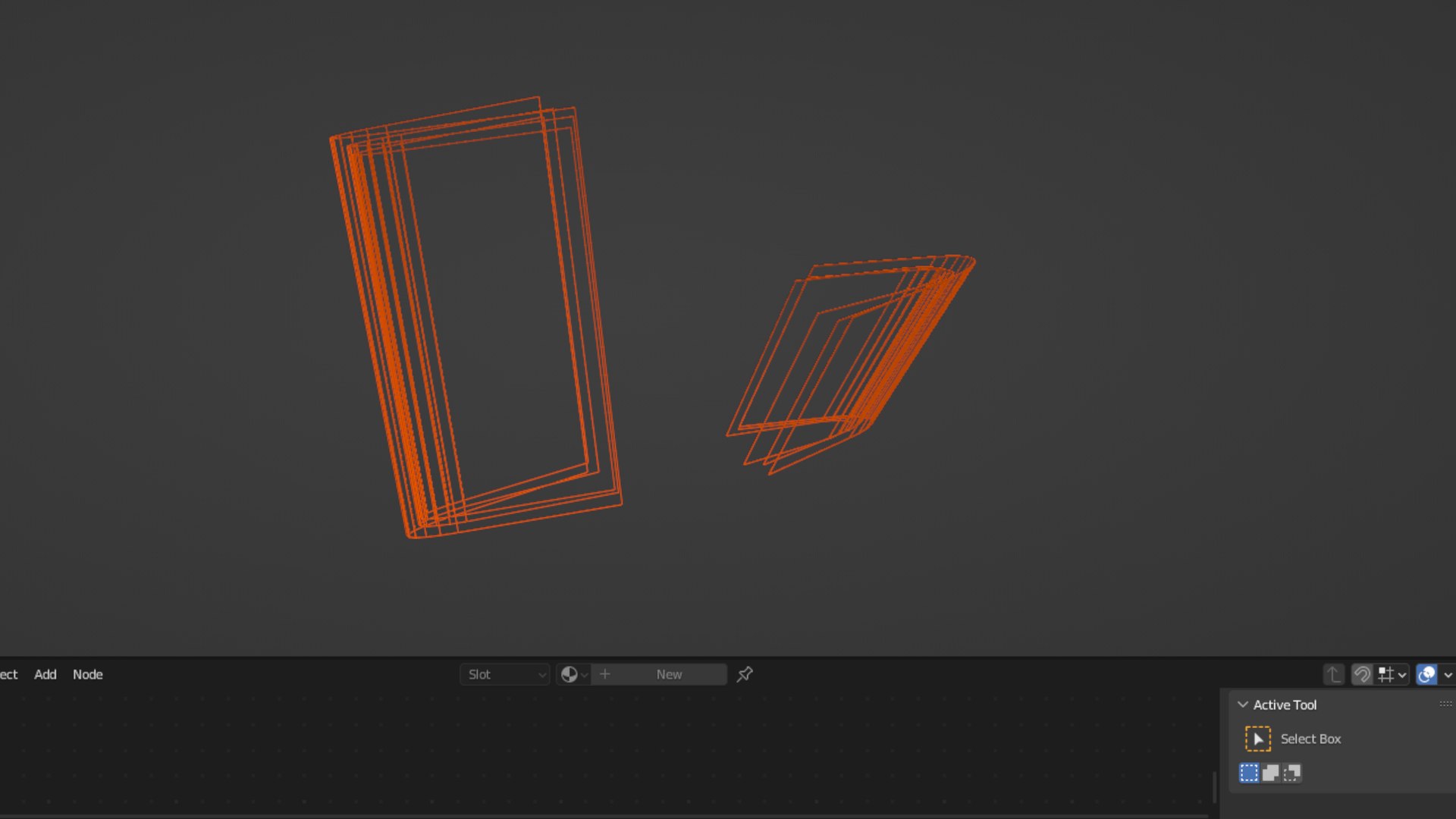Viewport: 1456px width, 819px height.
Task: Open the material Slot dropdown
Action: (505, 674)
